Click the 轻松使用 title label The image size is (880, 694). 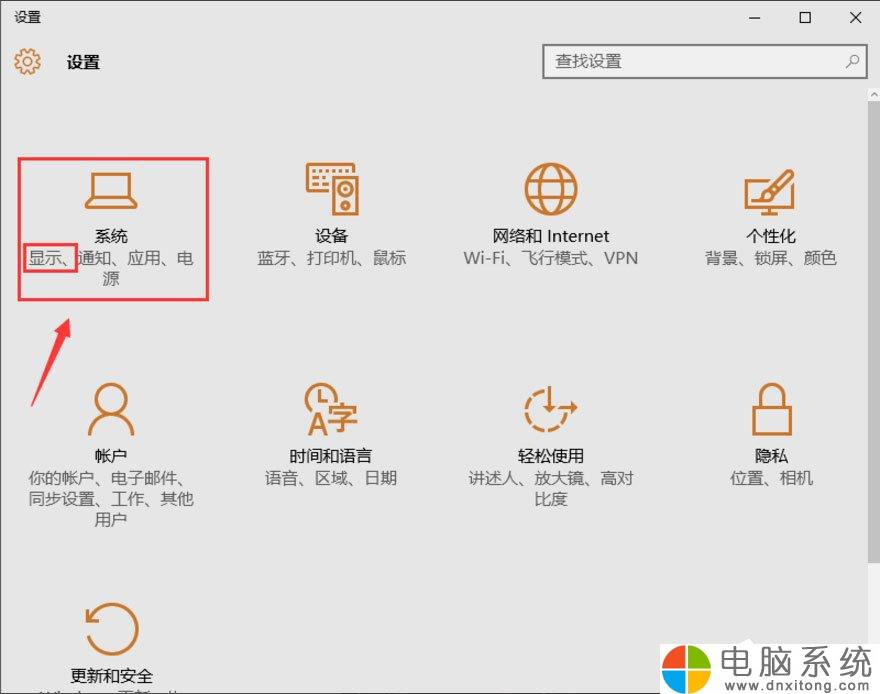point(551,456)
